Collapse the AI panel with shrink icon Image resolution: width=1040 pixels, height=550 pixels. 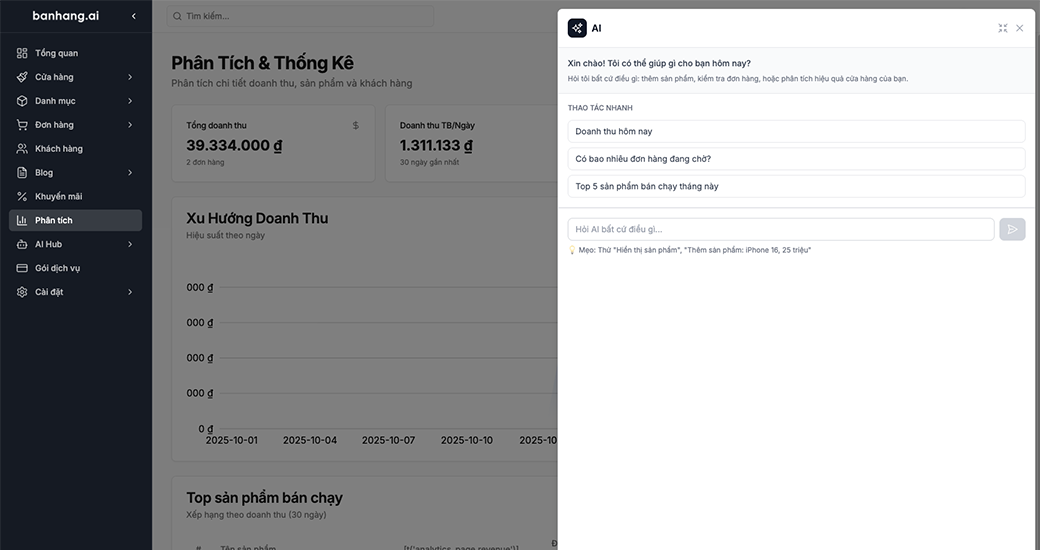click(1002, 28)
